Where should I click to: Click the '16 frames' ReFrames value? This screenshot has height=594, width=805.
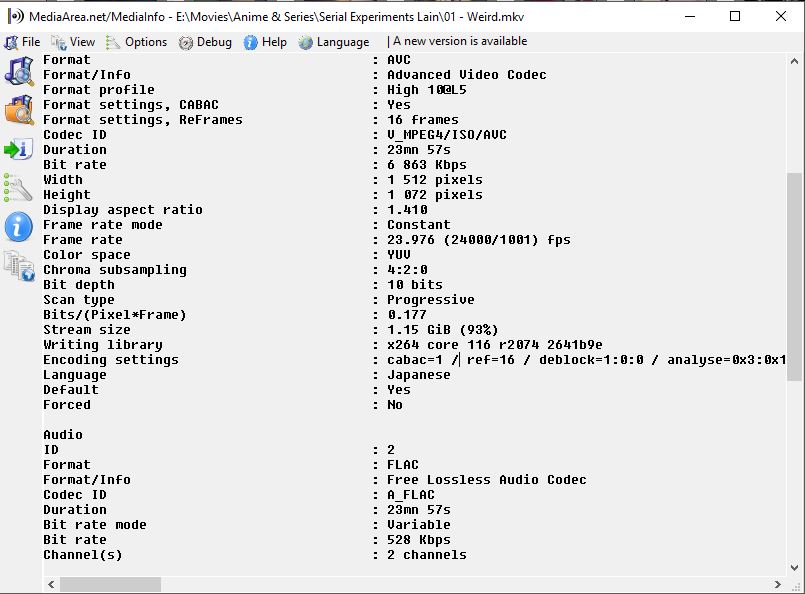[423, 120]
